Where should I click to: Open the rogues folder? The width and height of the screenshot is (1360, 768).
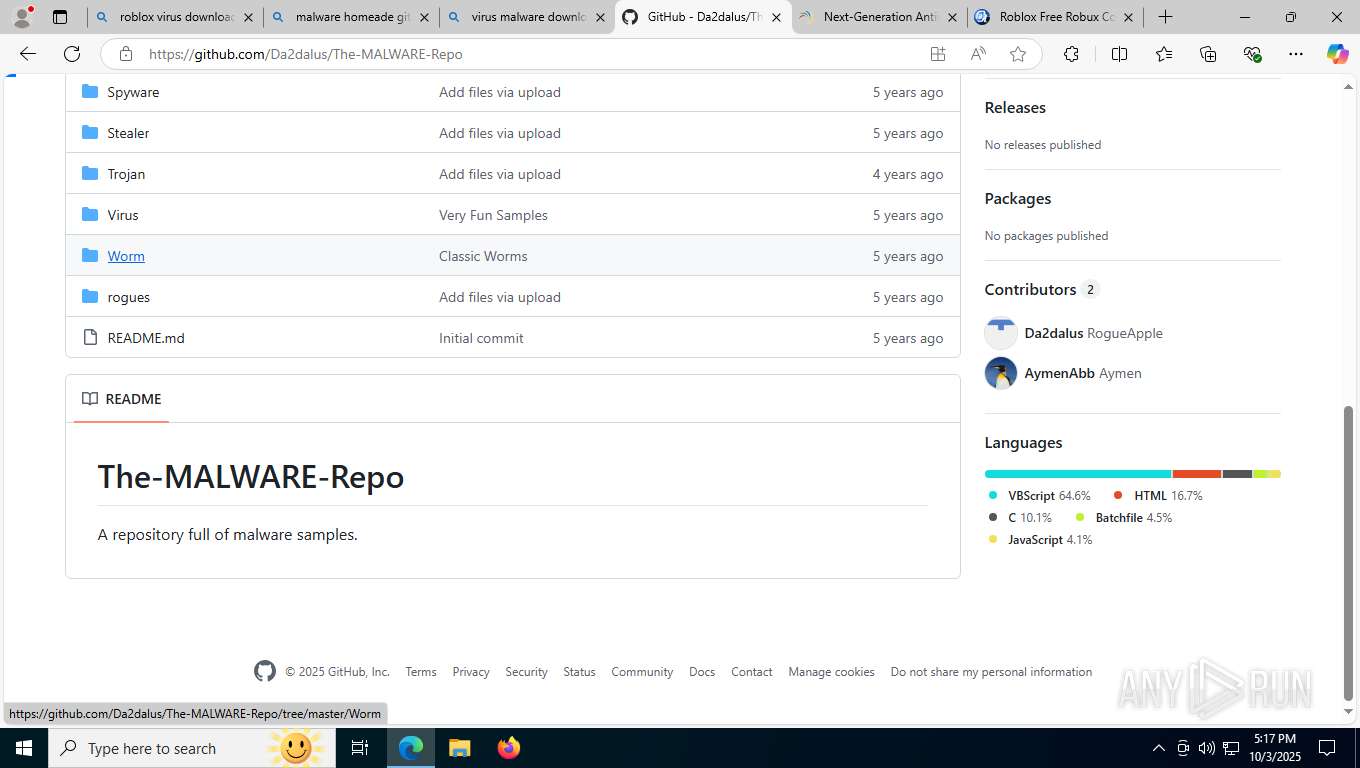(128, 297)
